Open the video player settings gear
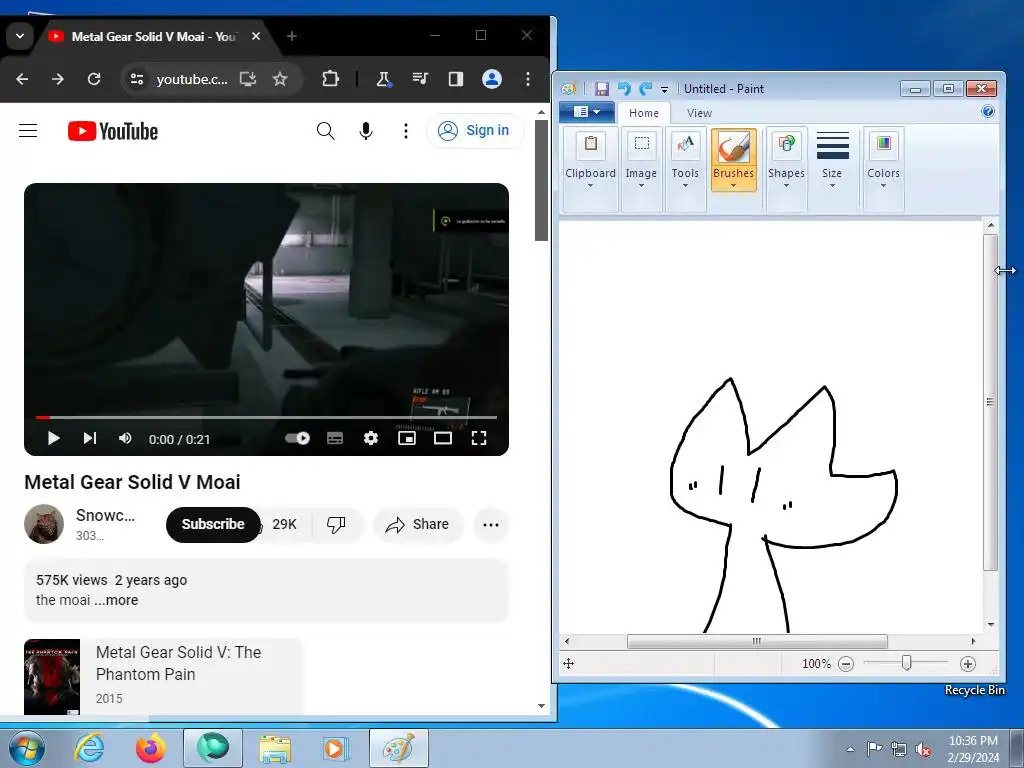 [x=371, y=438]
